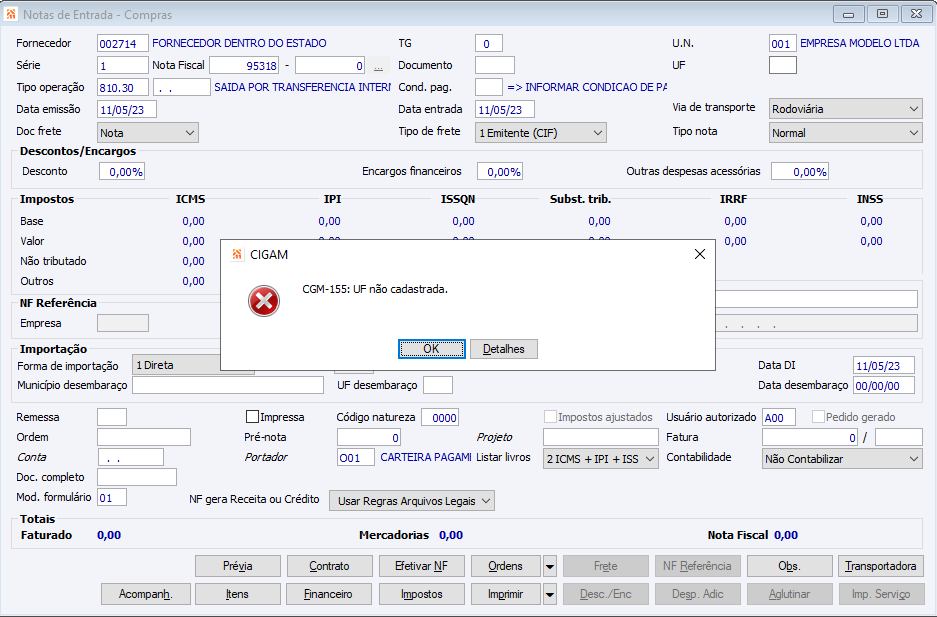Toggle the Pedido gerado checkbox

(x=818, y=416)
